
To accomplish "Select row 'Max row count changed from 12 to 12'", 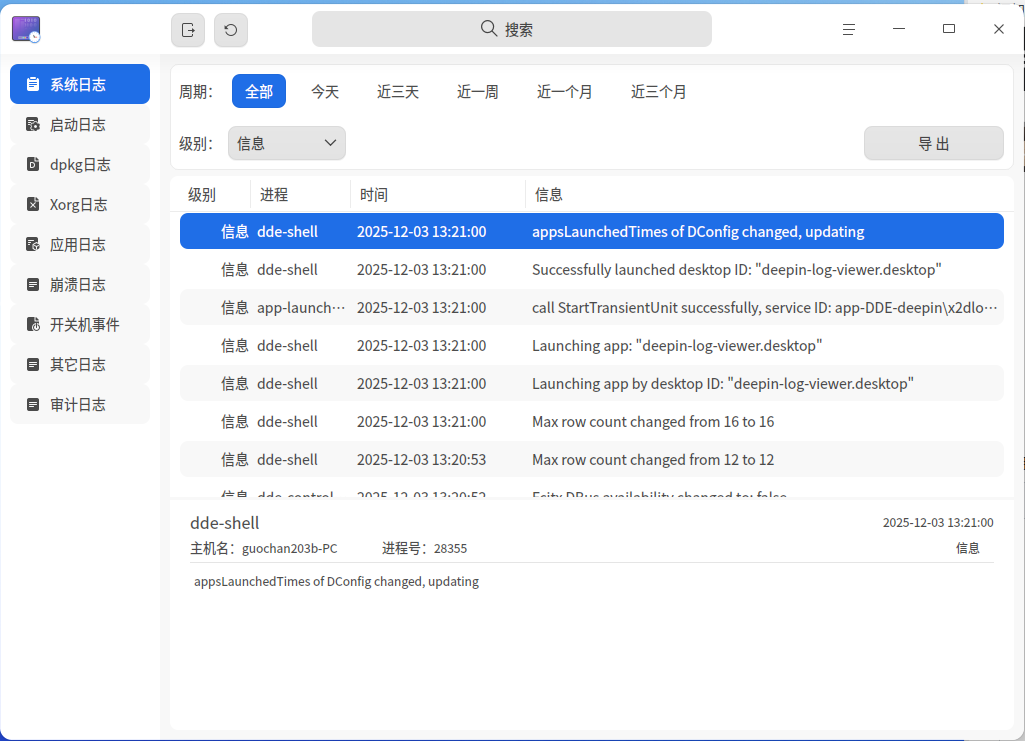I will [592, 459].
